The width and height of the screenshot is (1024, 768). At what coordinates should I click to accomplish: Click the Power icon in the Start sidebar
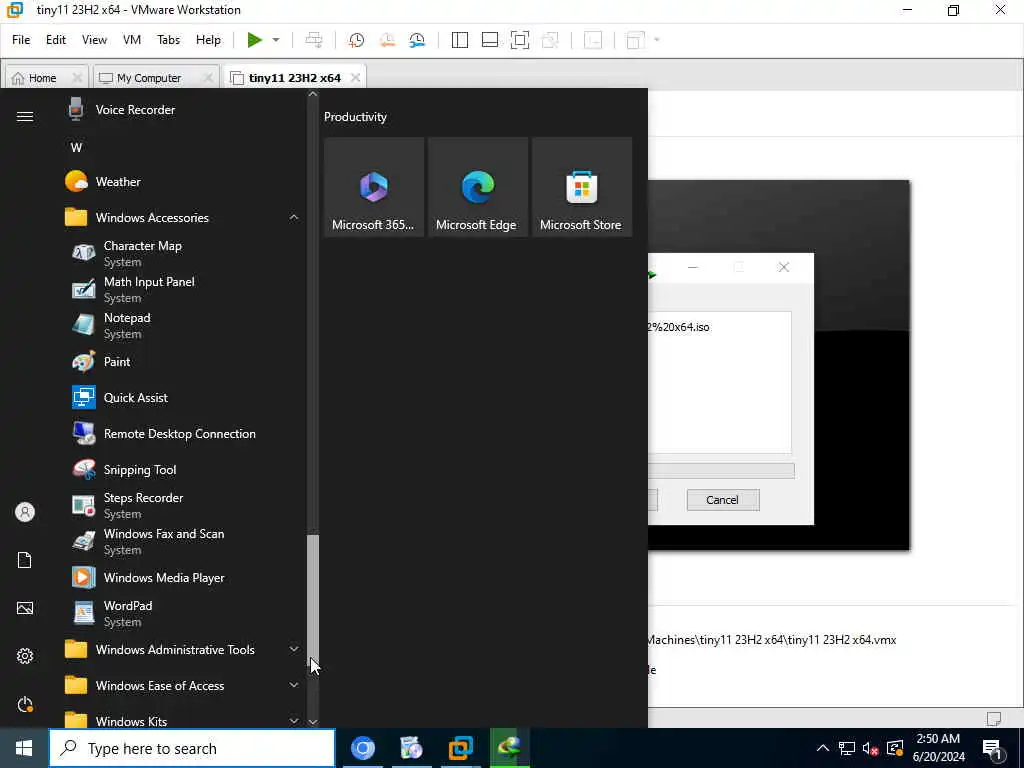pos(25,704)
